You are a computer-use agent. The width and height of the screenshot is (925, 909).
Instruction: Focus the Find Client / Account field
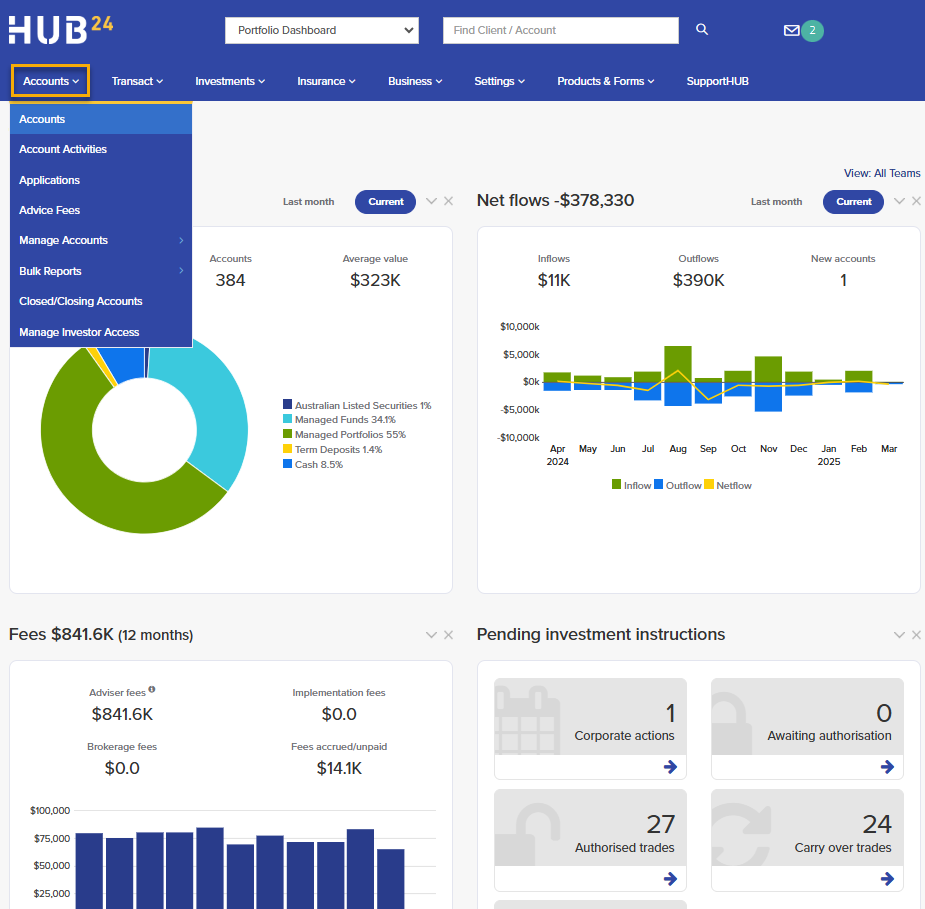[560, 30]
